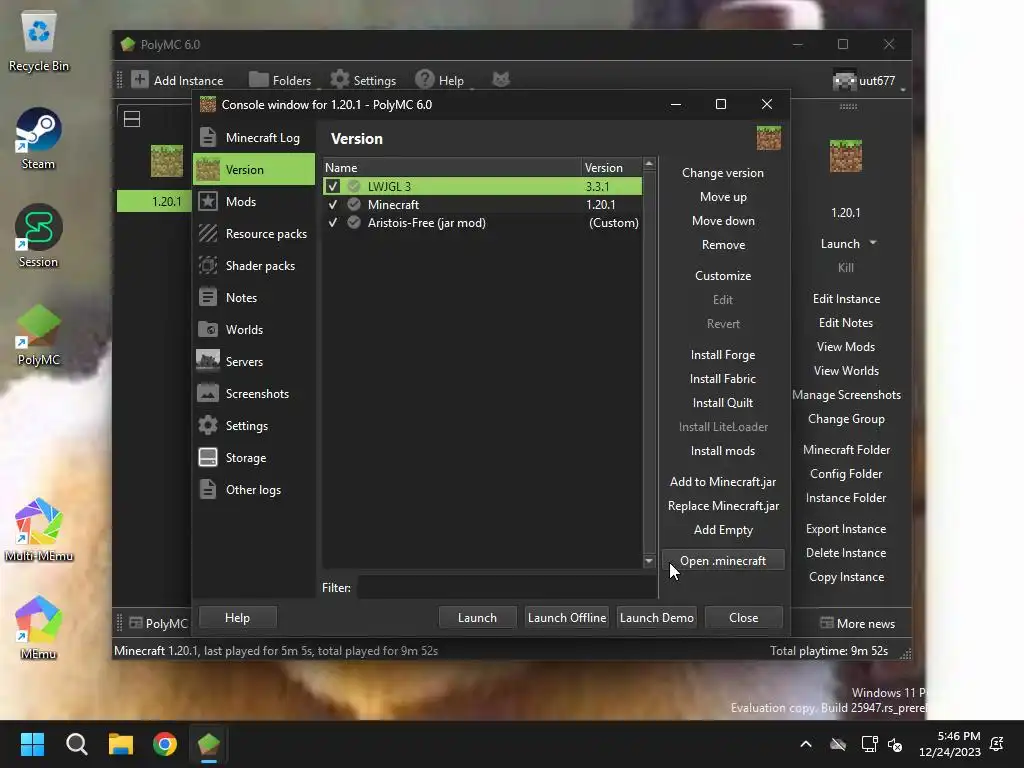Click the scroll up arrow of version list
The width and height of the screenshot is (1024, 768).
648,164
